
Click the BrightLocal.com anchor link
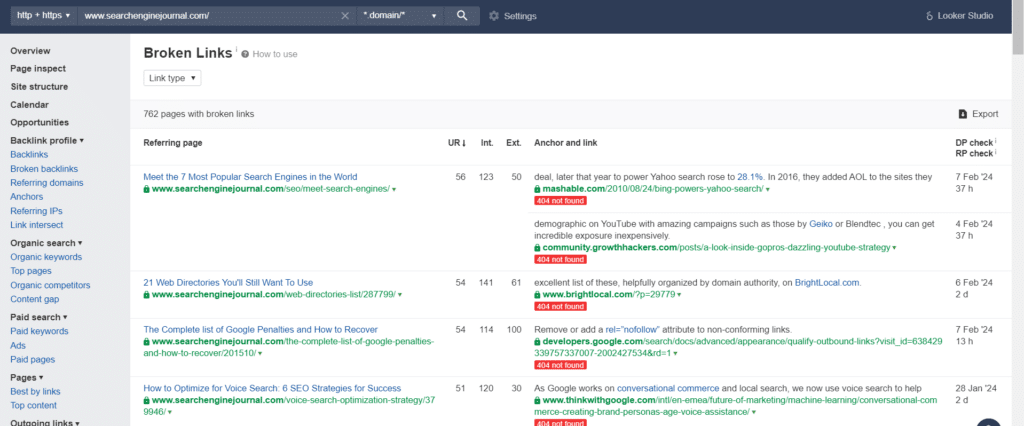827,283
